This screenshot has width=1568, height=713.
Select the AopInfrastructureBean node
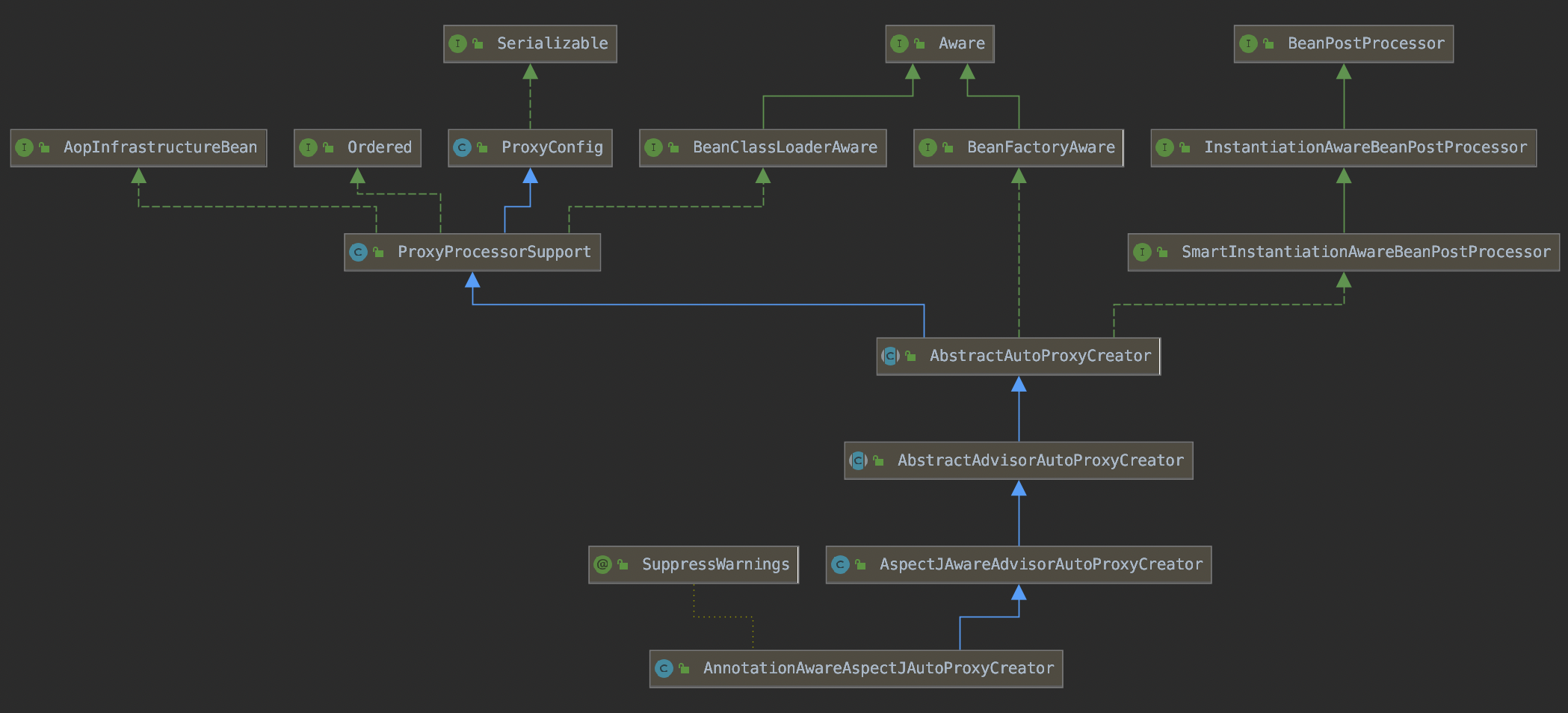pos(160,148)
